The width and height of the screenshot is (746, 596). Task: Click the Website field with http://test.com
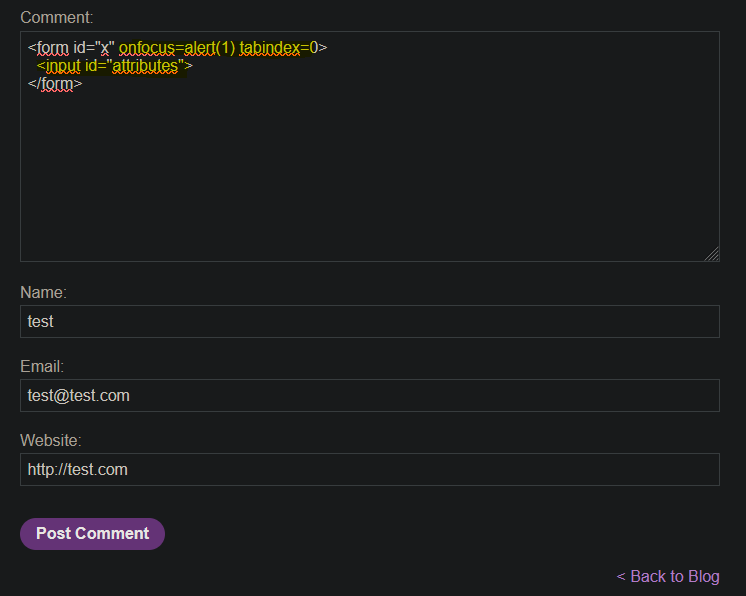[x=370, y=469]
